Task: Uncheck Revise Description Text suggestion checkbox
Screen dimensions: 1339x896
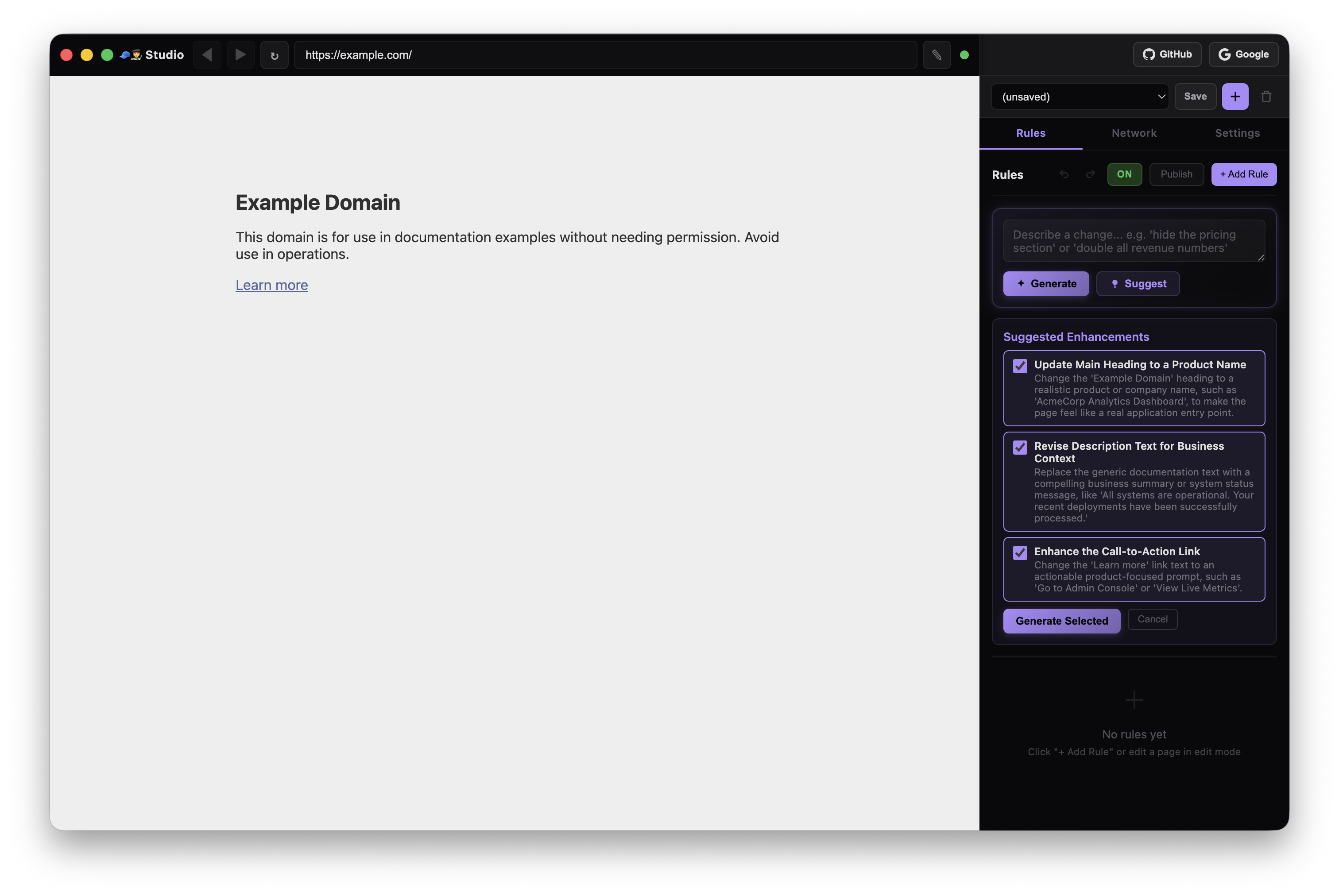Action: pos(1020,448)
